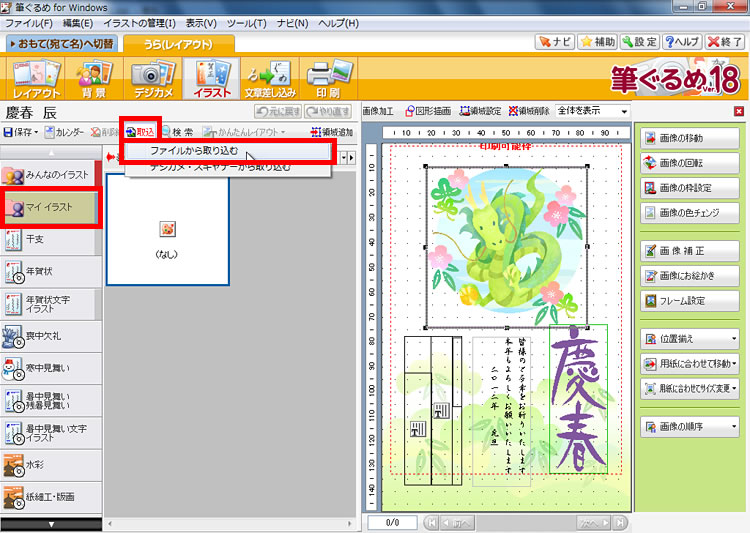Close the right panel with red X
Screen dimensions: 750x533
pos(739,111)
